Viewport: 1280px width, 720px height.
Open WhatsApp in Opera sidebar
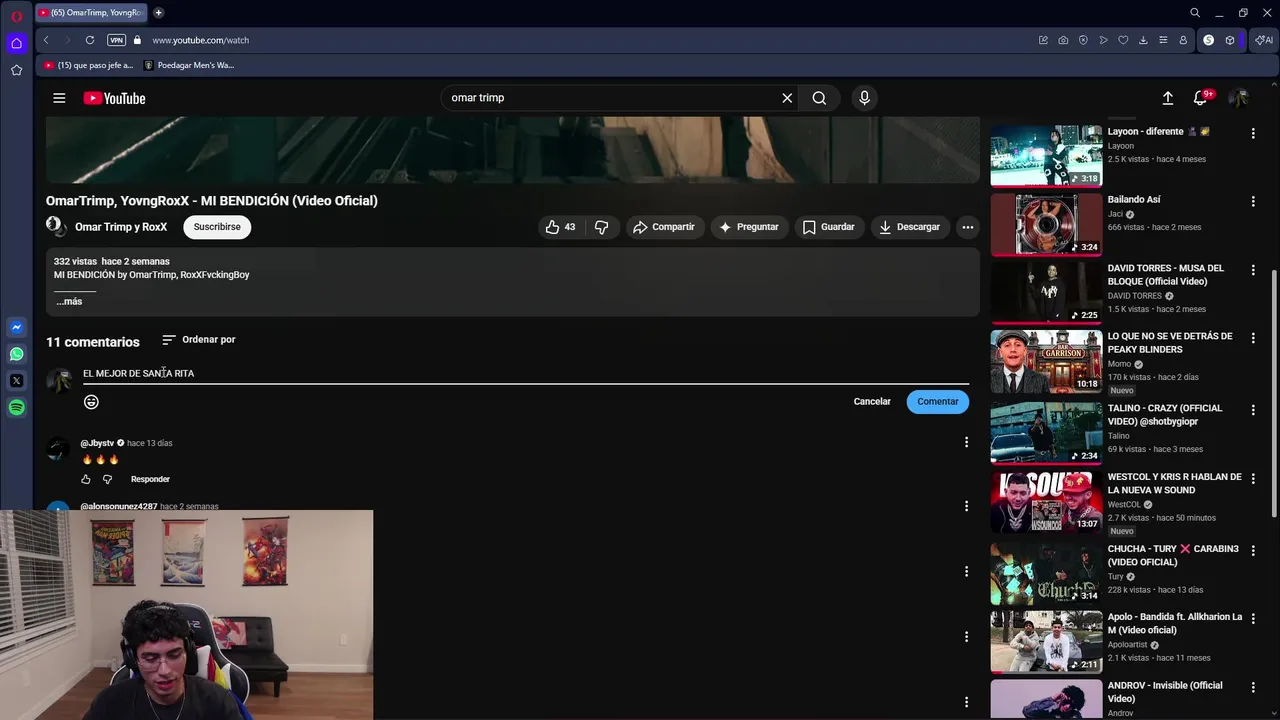16,354
